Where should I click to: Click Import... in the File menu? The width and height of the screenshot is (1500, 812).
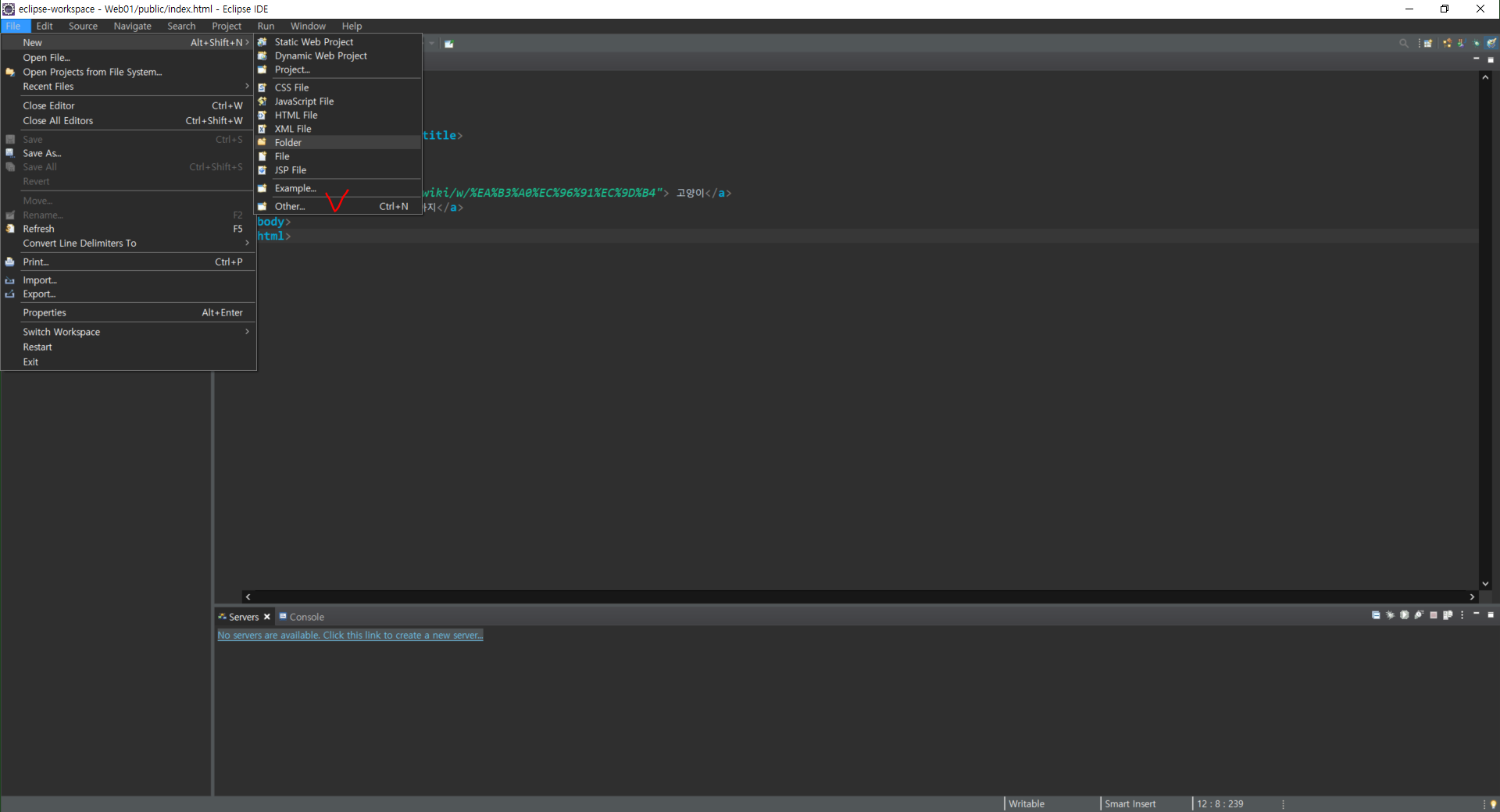point(129,280)
